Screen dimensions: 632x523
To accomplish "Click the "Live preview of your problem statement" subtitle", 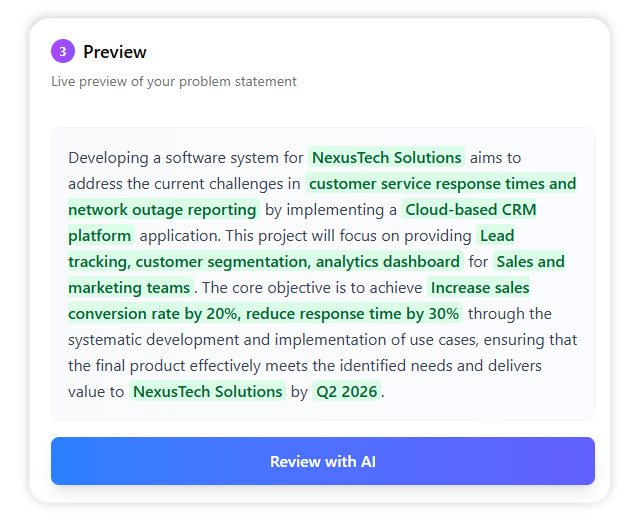I will [x=174, y=81].
